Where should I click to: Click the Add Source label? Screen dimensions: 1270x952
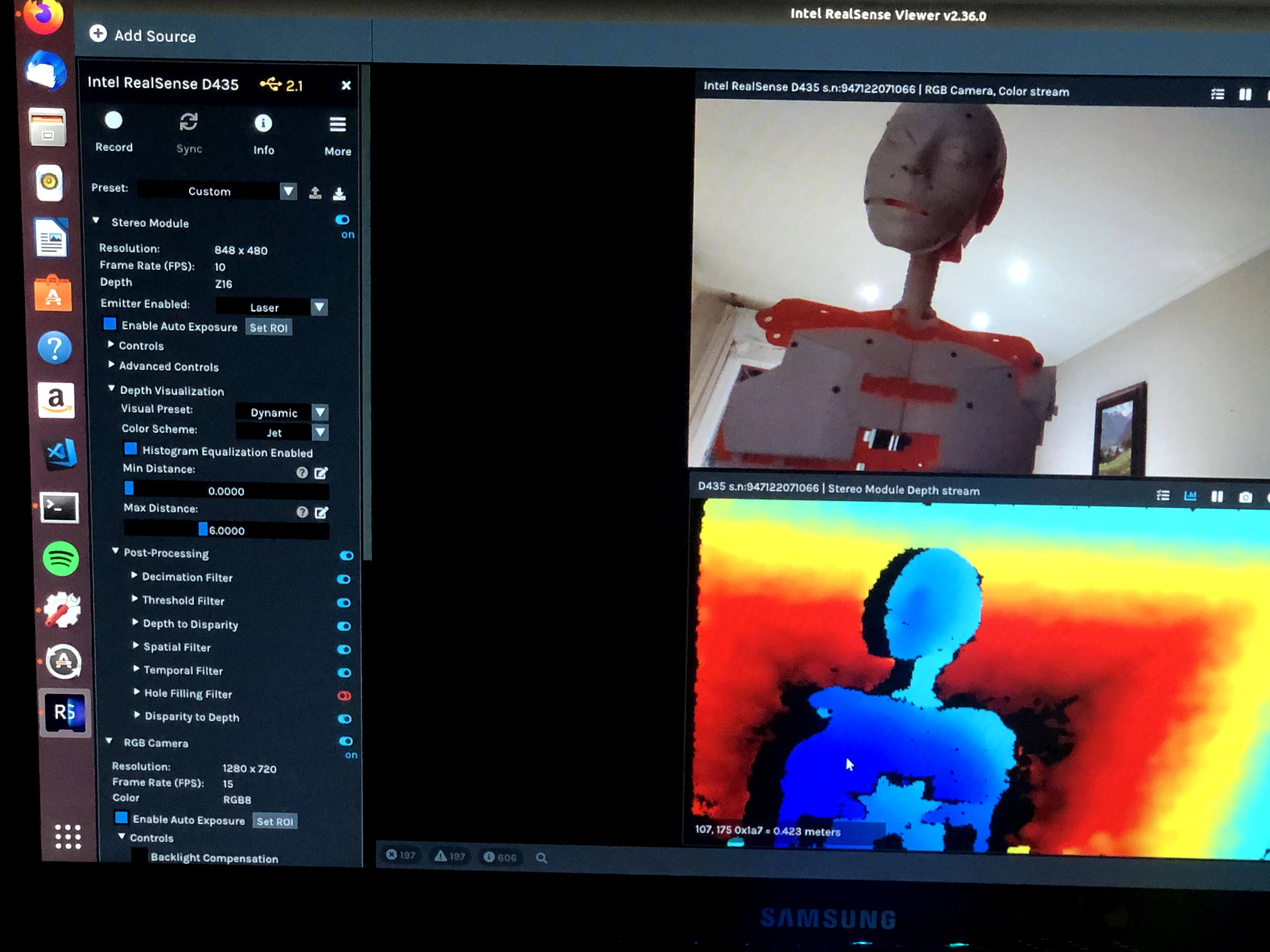pos(155,36)
